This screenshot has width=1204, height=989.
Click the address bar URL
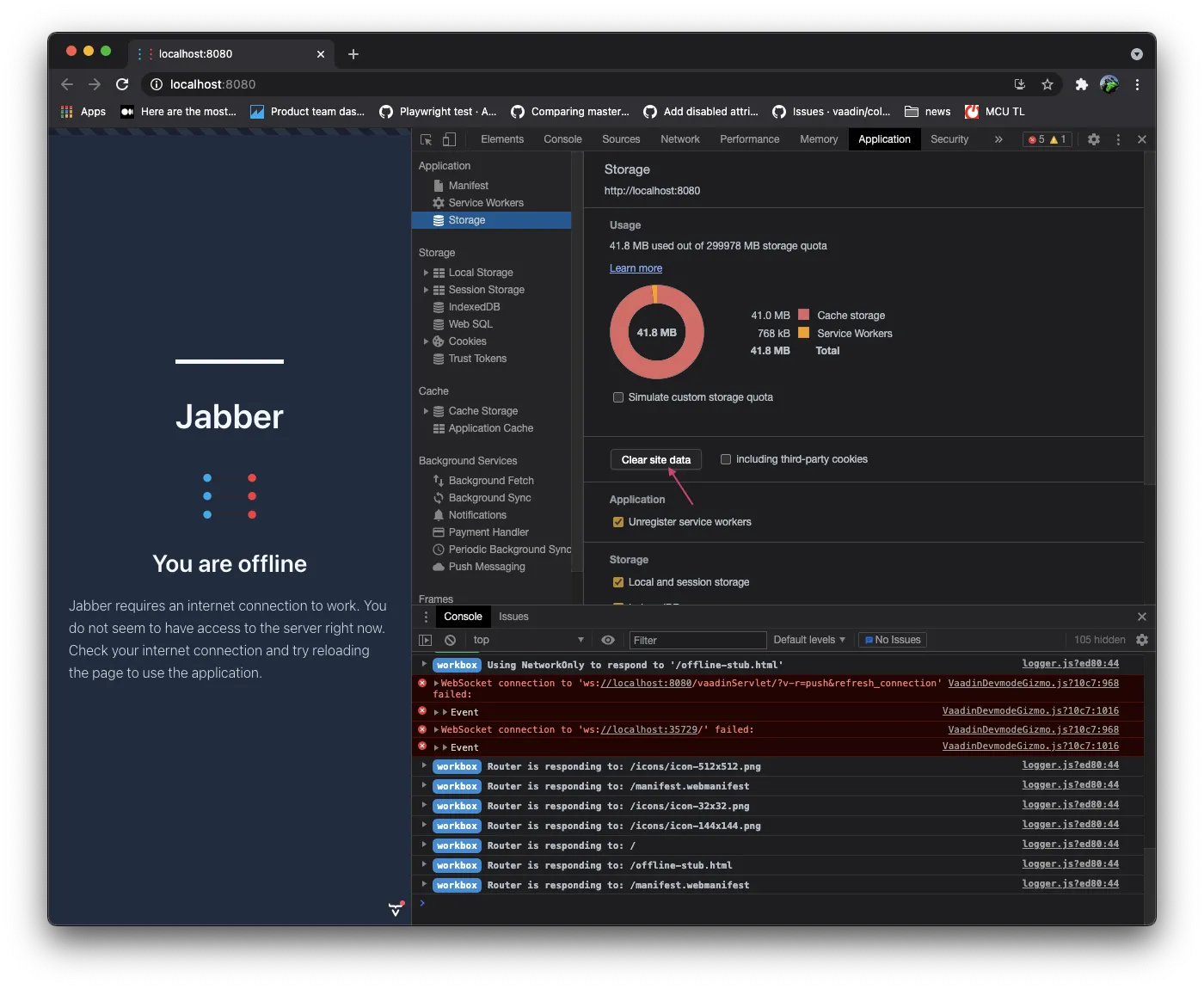(212, 84)
